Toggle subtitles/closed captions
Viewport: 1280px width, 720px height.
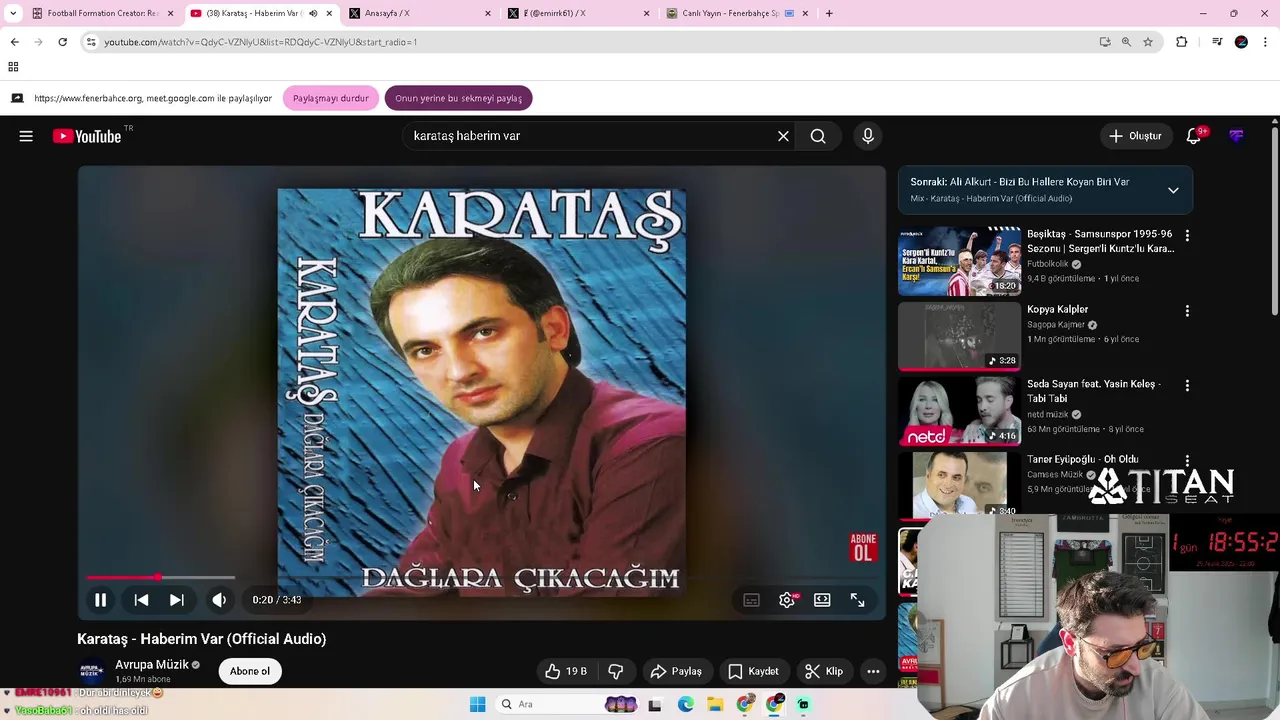tap(751, 600)
